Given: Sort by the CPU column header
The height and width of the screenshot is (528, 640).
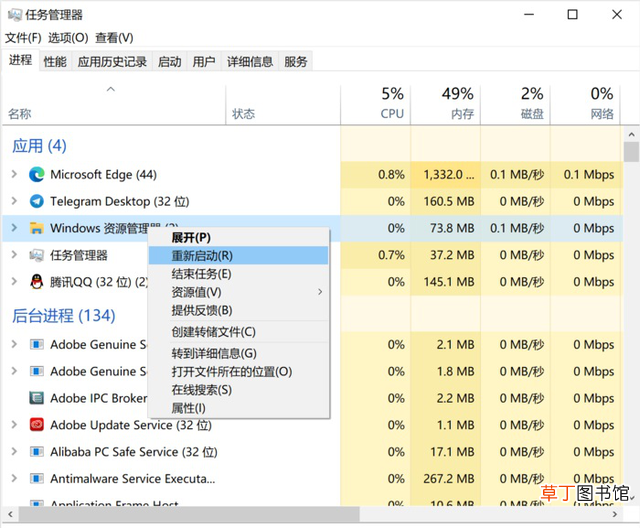Looking at the screenshot, I should pyautogui.click(x=376, y=104).
